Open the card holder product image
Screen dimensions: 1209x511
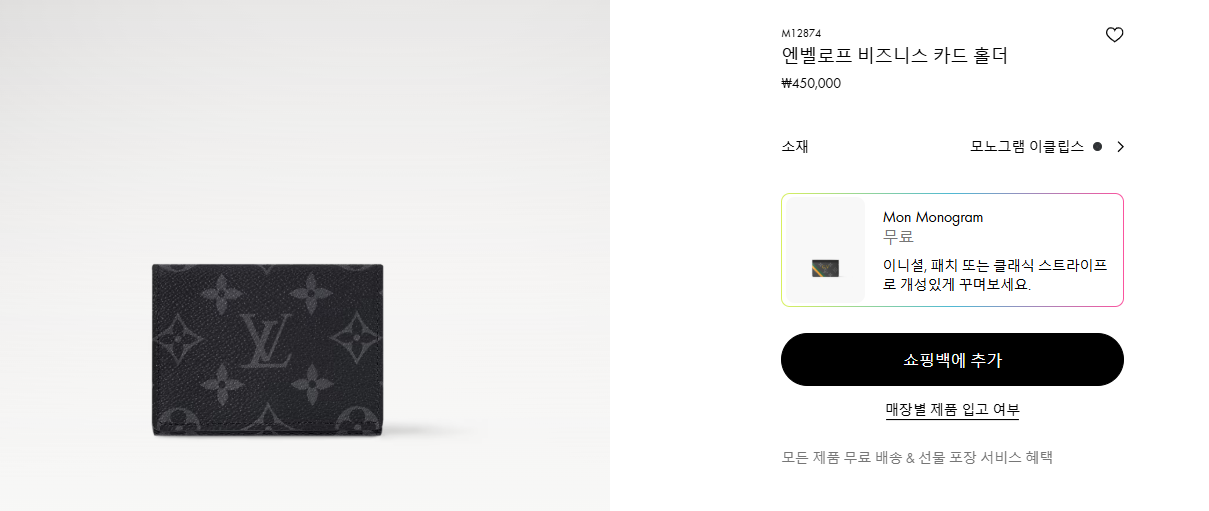point(268,351)
